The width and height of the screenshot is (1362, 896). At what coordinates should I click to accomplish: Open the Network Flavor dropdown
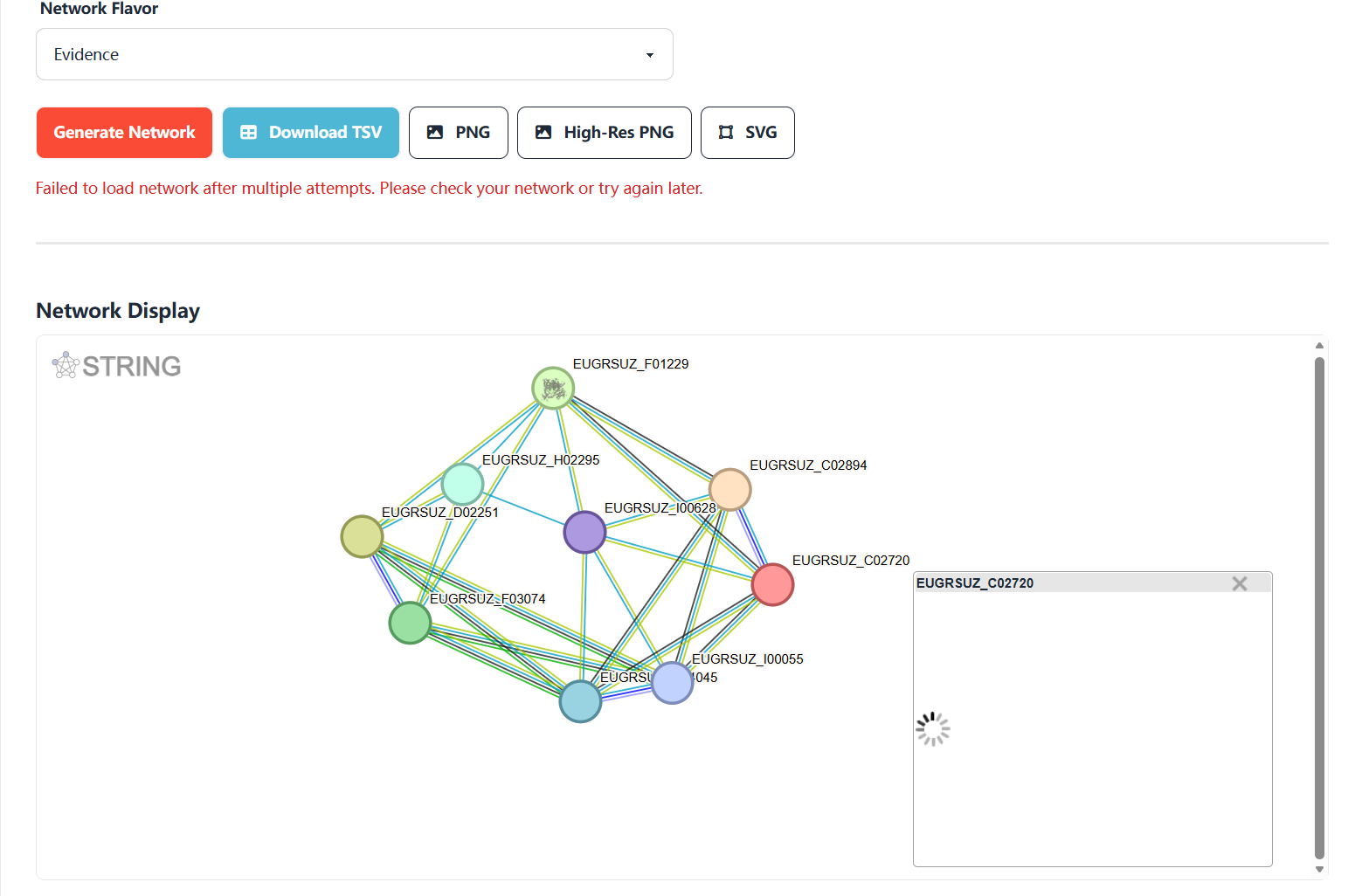(x=354, y=54)
